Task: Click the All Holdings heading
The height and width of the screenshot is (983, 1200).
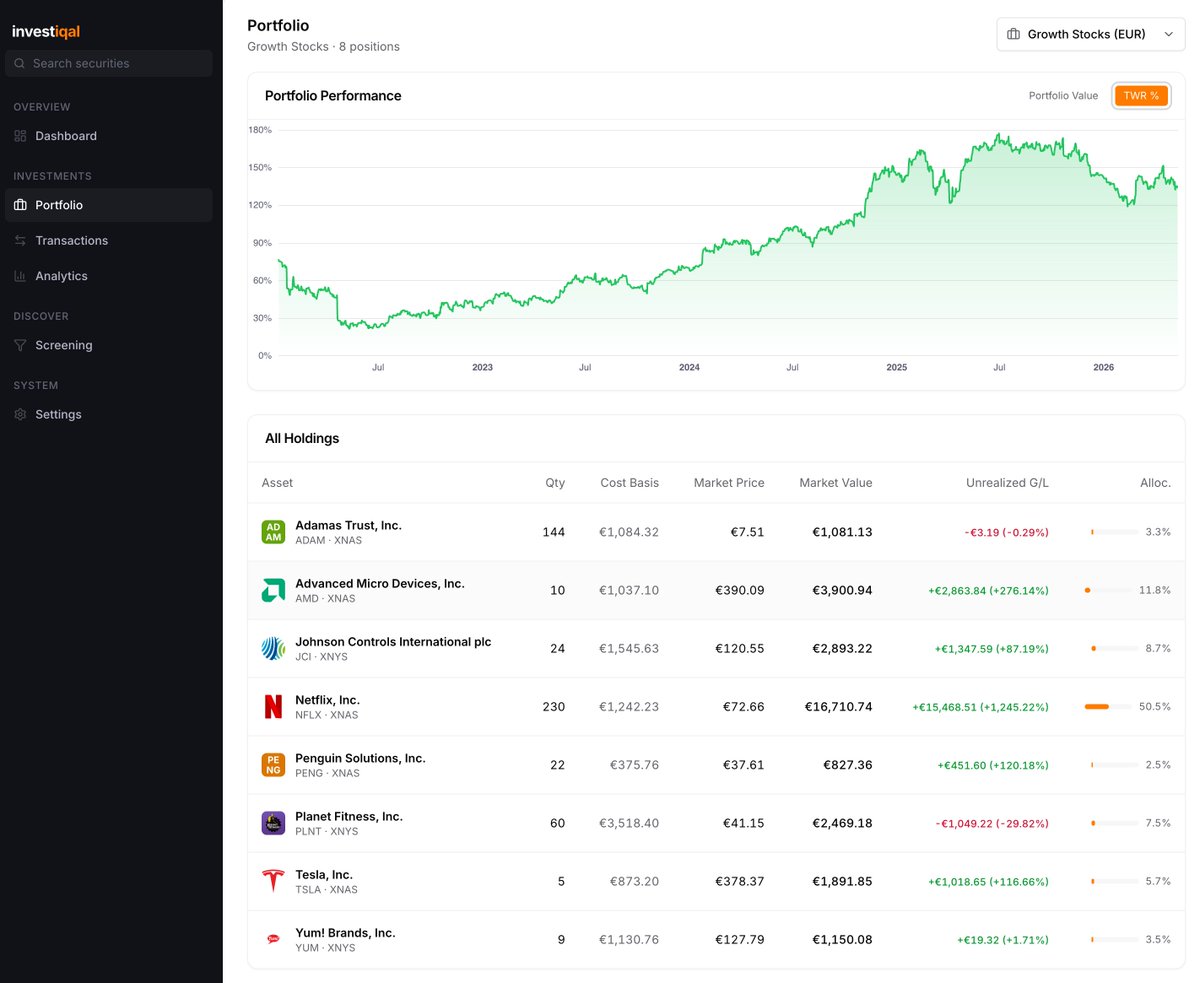Action: [x=302, y=438]
